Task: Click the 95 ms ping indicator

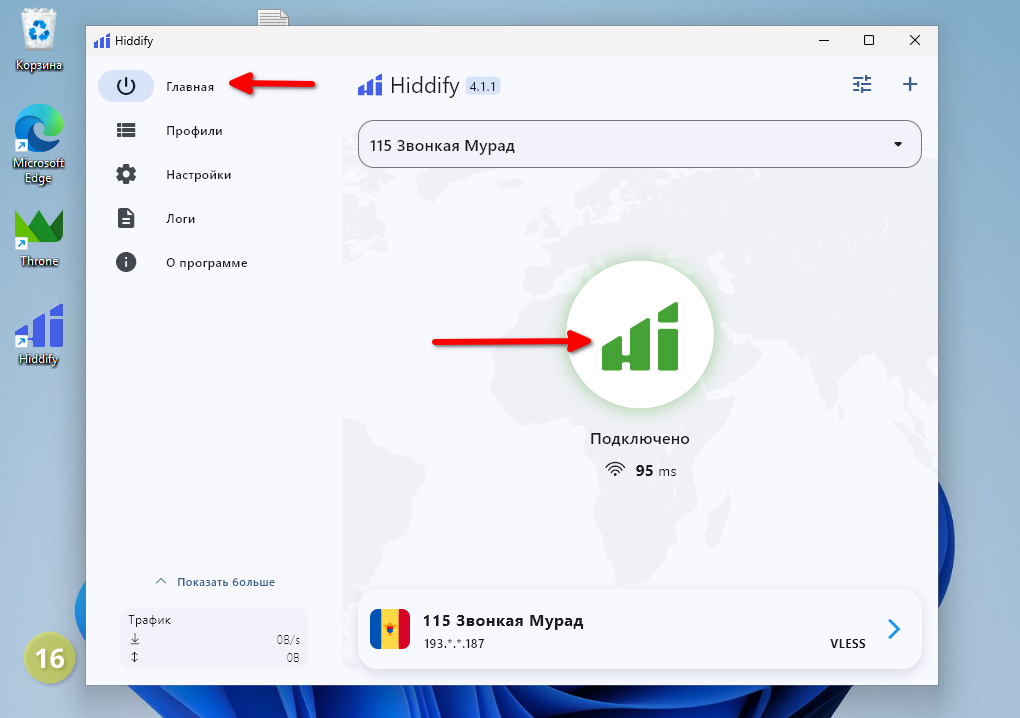Action: click(656, 470)
